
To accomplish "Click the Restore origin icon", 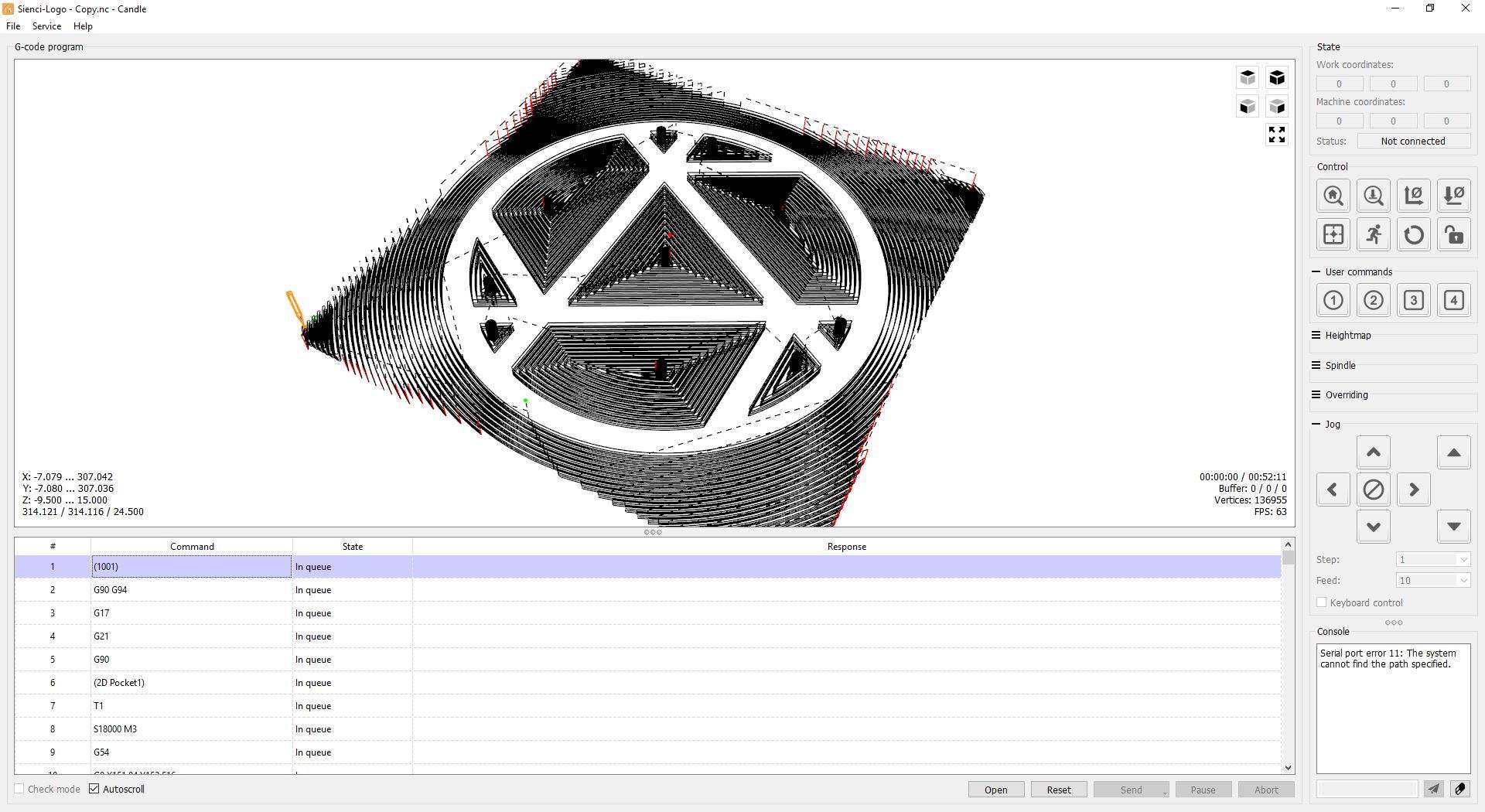I will point(1333,234).
